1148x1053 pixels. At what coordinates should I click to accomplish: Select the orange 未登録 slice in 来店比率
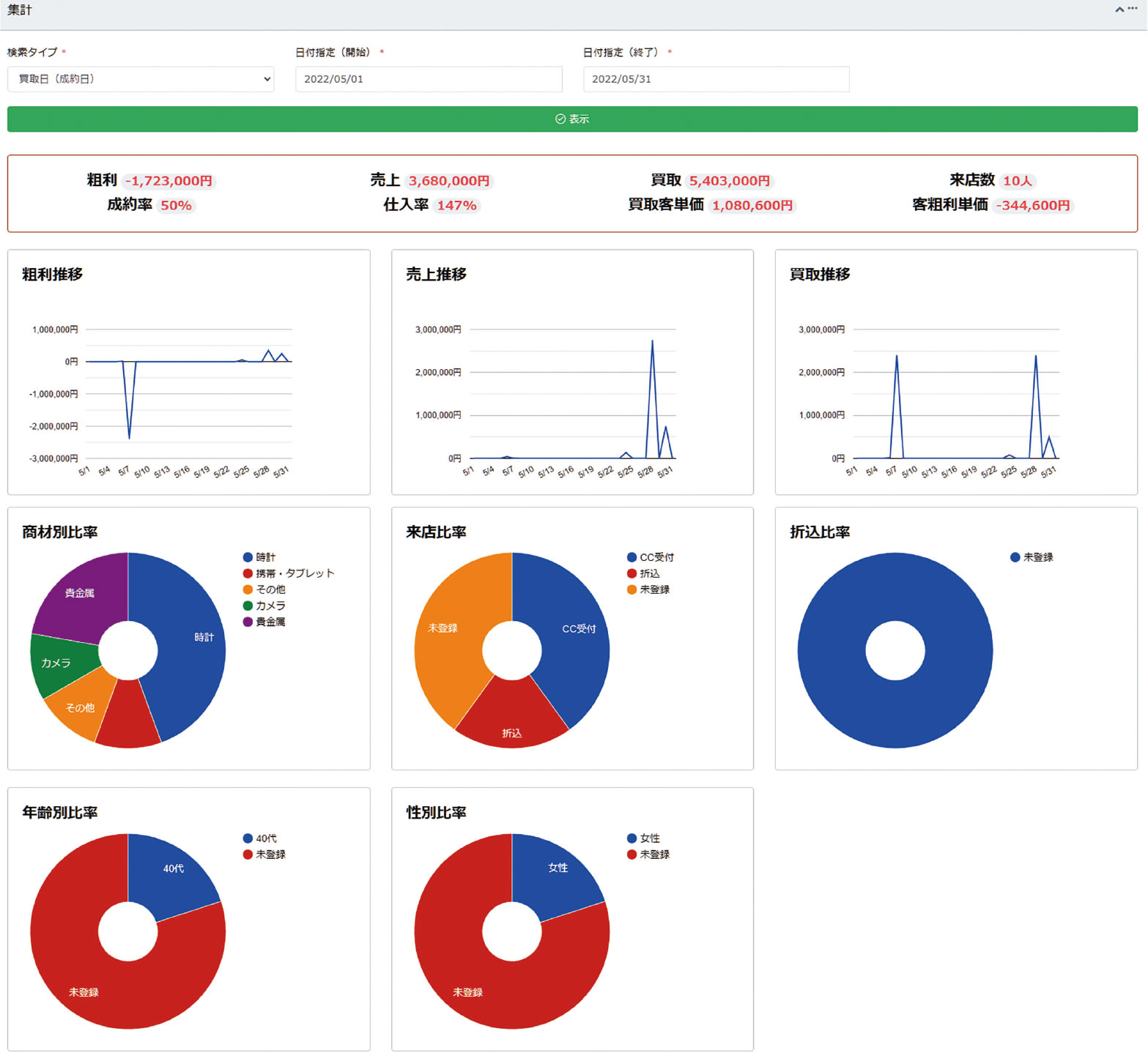447,644
